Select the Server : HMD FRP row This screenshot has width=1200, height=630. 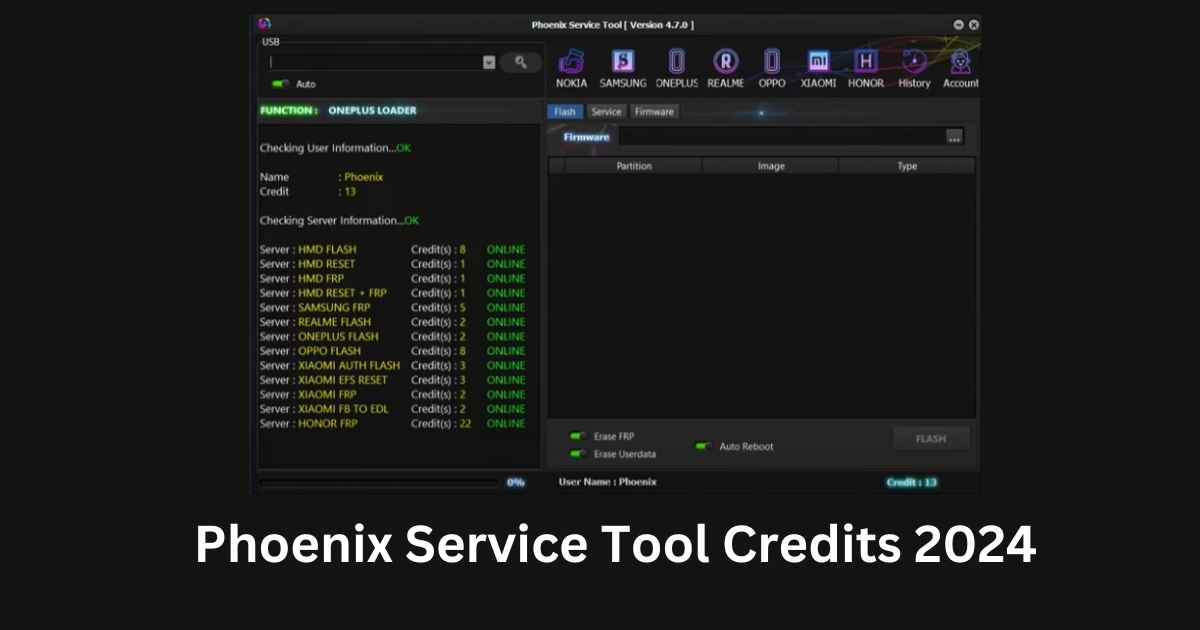pos(392,278)
